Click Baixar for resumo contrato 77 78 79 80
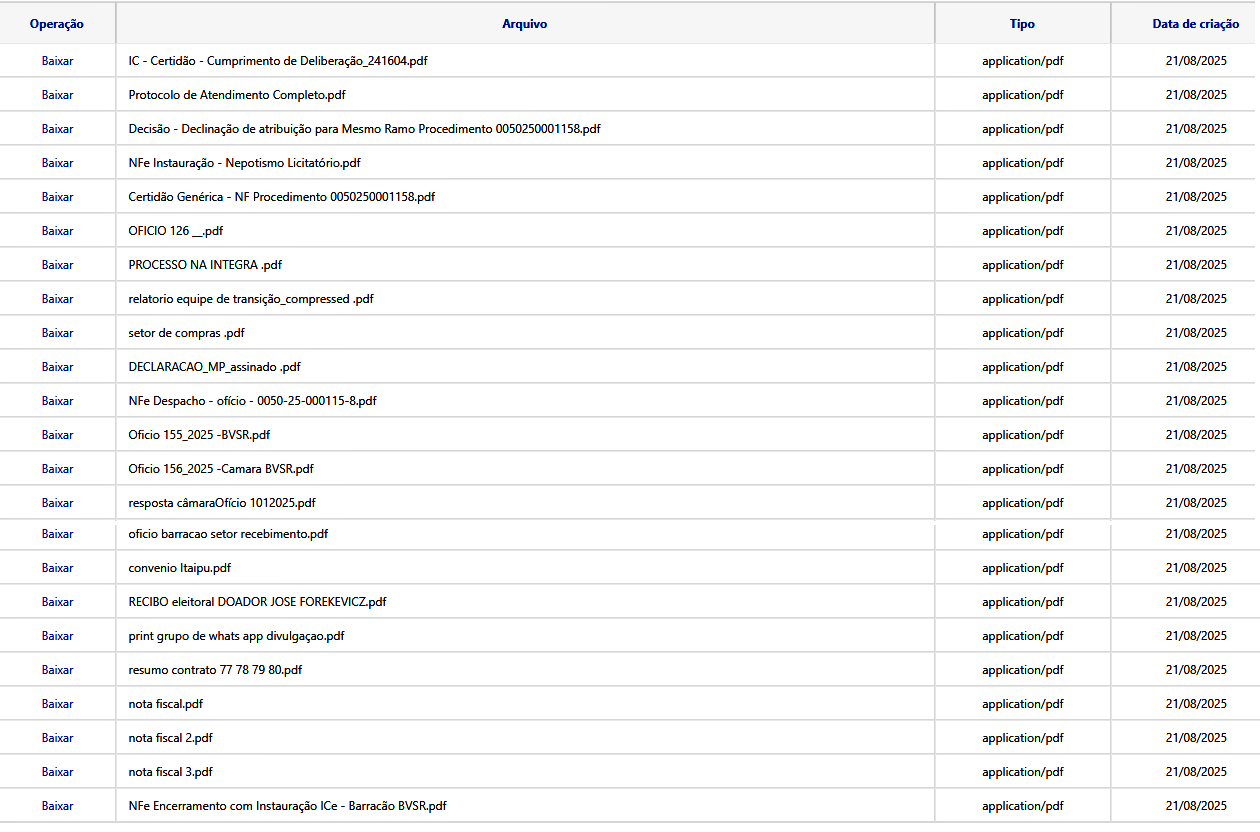The height and width of the screenshot is (832, 1260). (x=57, y=670)
